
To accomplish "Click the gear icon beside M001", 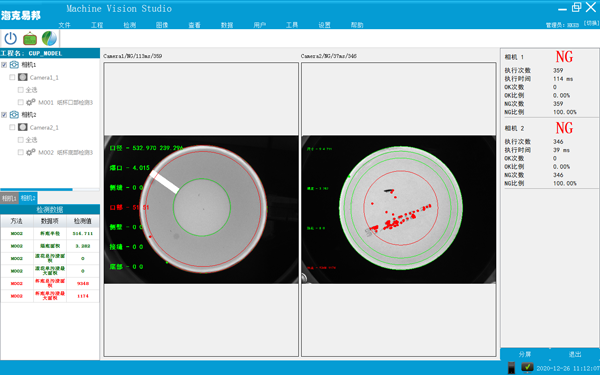I will (31, 102).
